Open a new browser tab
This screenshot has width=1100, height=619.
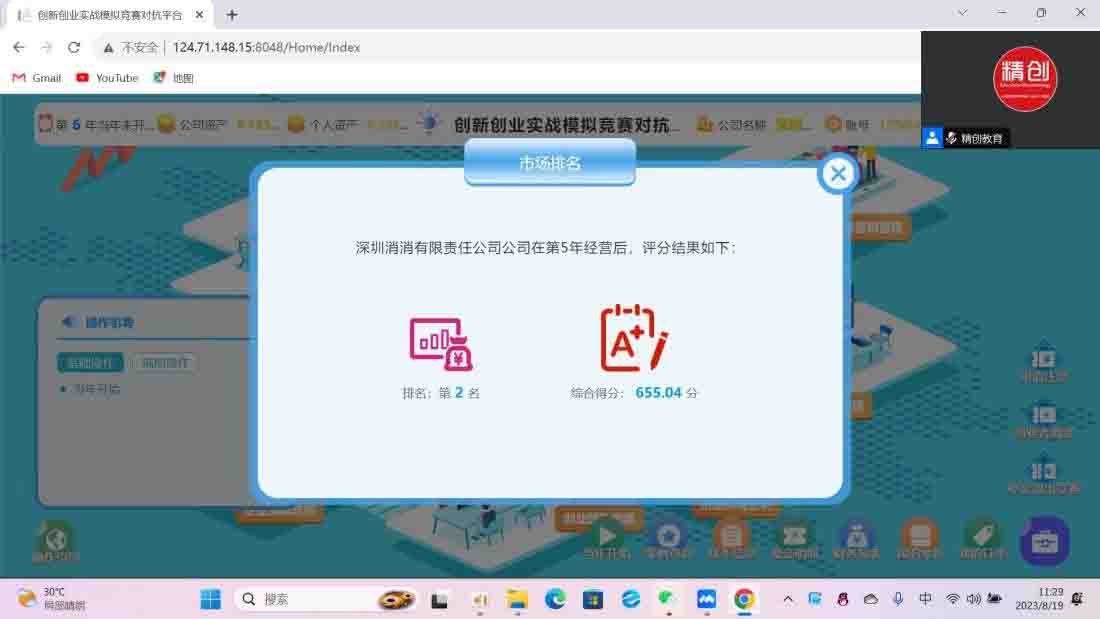232,15
